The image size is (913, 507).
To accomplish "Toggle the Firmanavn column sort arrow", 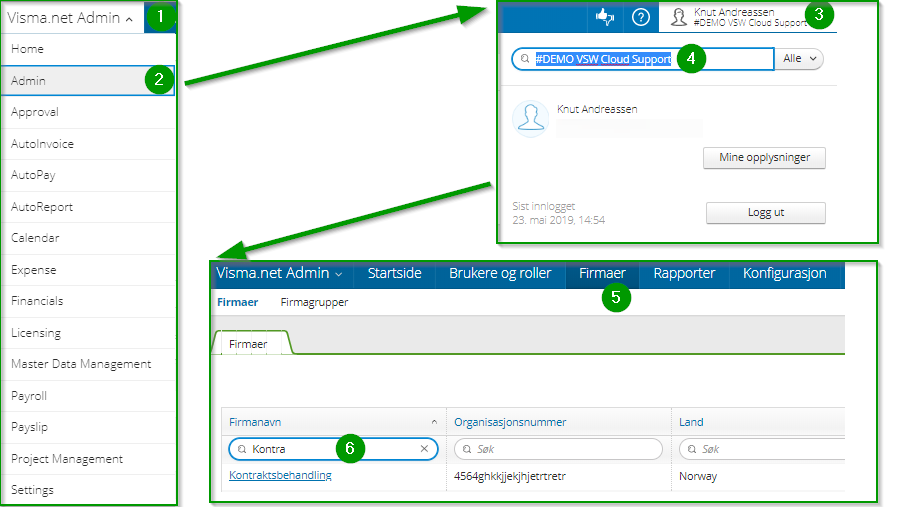I will (434, 422).
